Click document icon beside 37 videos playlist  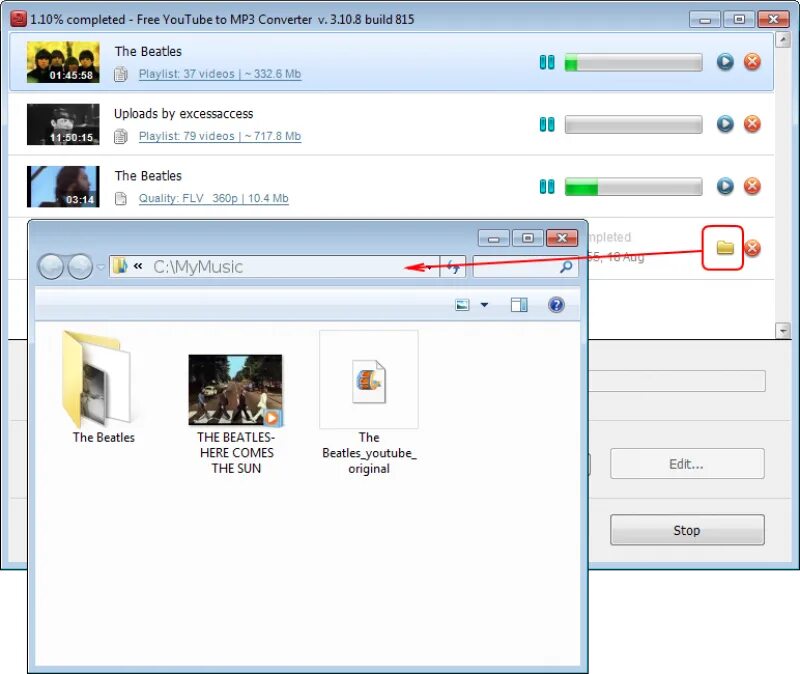[121, 74]
